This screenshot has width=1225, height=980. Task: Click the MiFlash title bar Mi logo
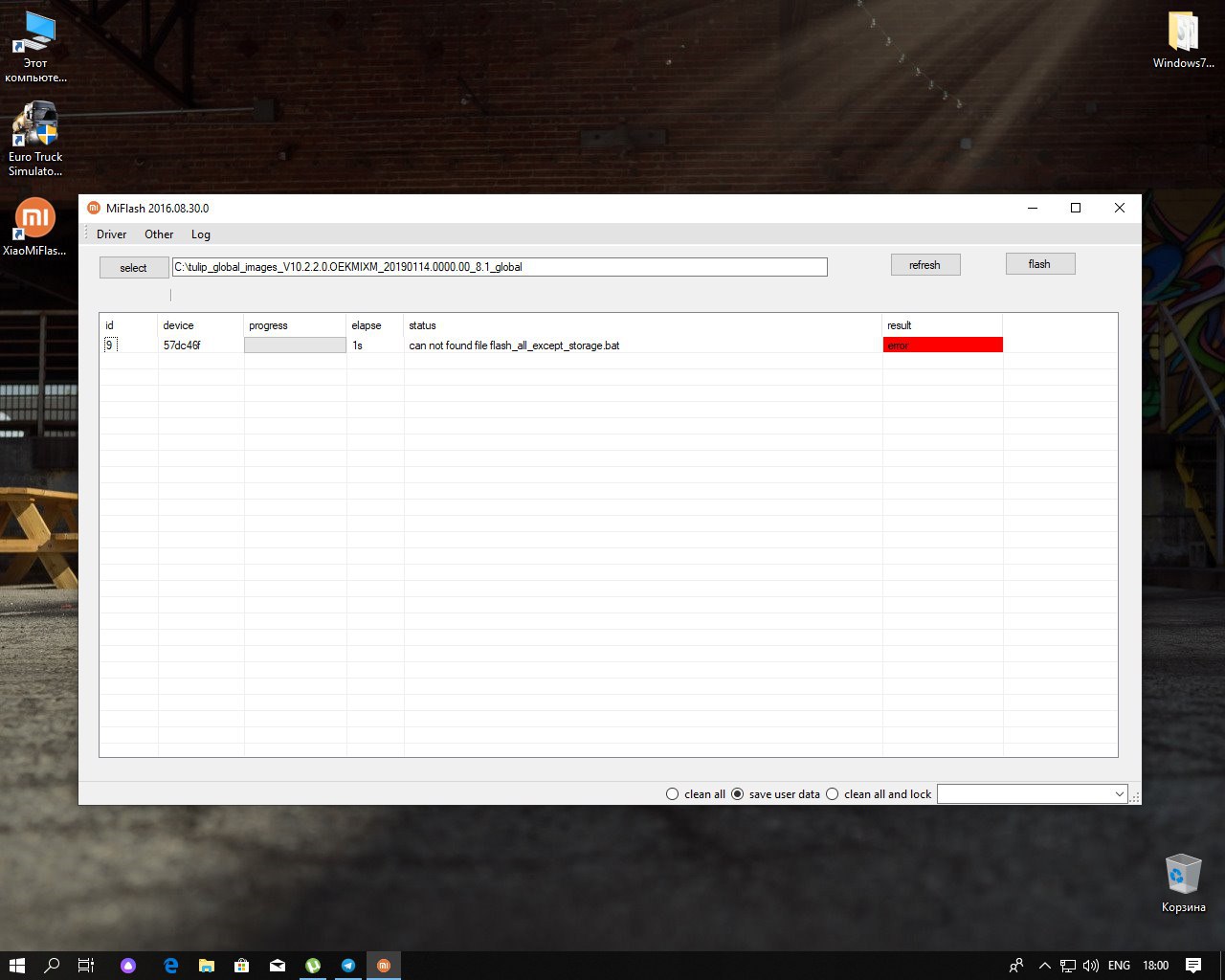point(94,208)
